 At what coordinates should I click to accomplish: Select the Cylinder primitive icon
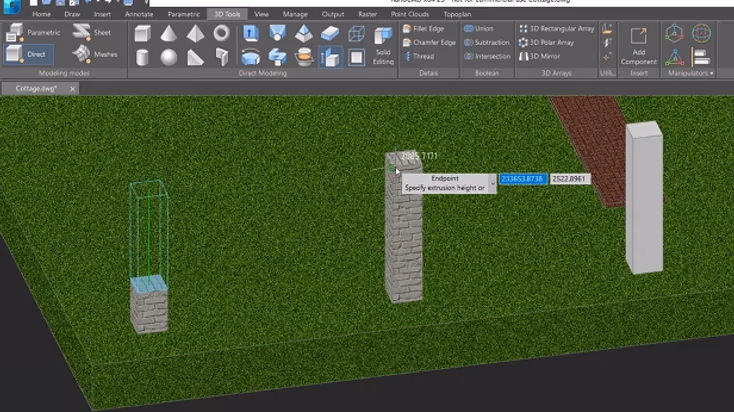click(142, 58)
